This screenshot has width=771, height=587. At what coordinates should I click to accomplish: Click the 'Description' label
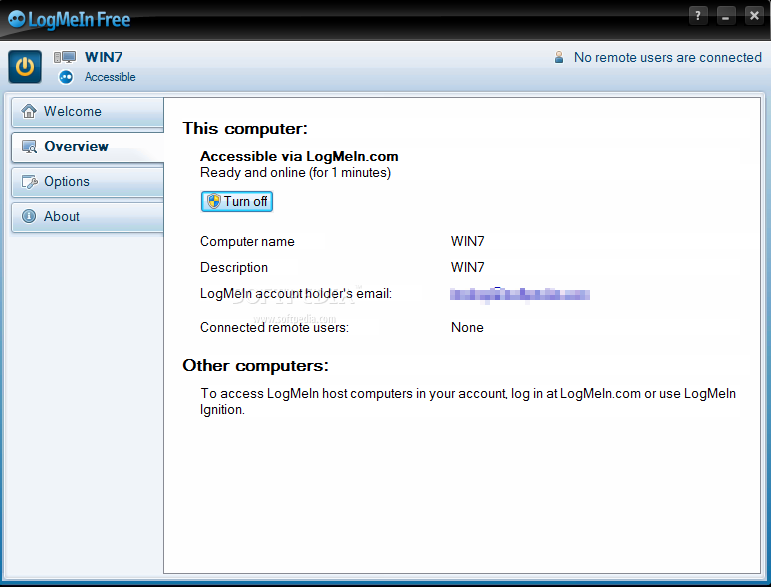tap(234, 267)
